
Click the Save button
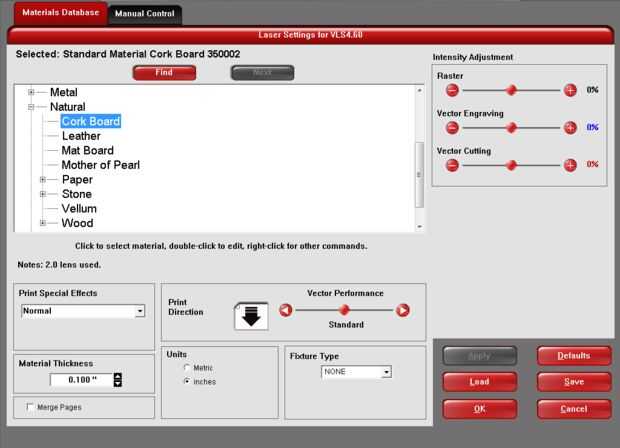pos(574,382)
